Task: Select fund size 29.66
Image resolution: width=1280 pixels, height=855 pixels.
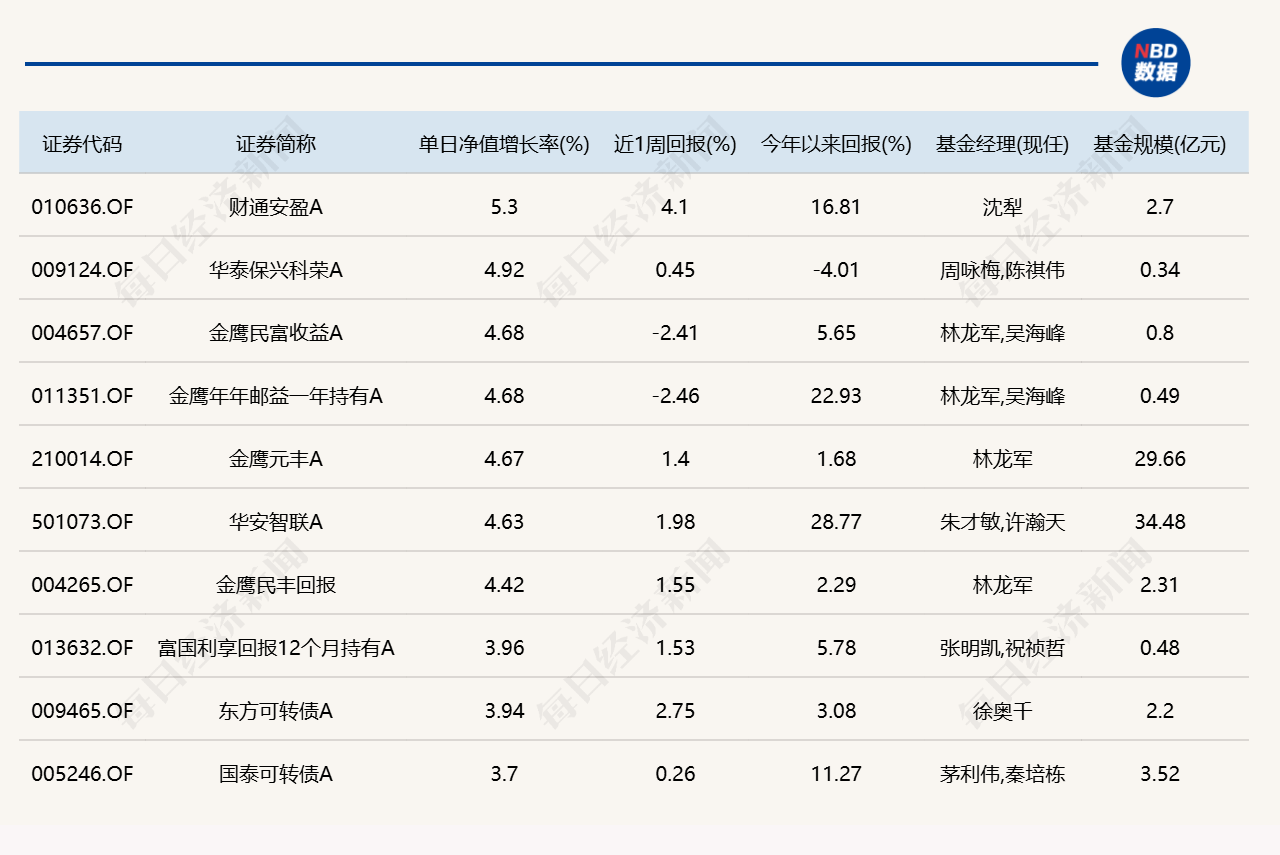Action: [x=1160, y=459]
